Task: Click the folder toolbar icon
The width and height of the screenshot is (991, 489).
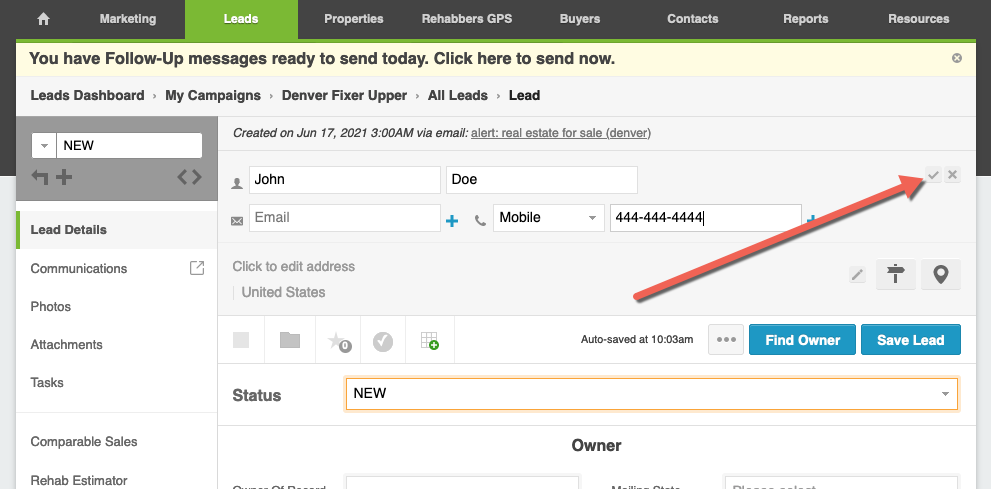Action: 290,341
